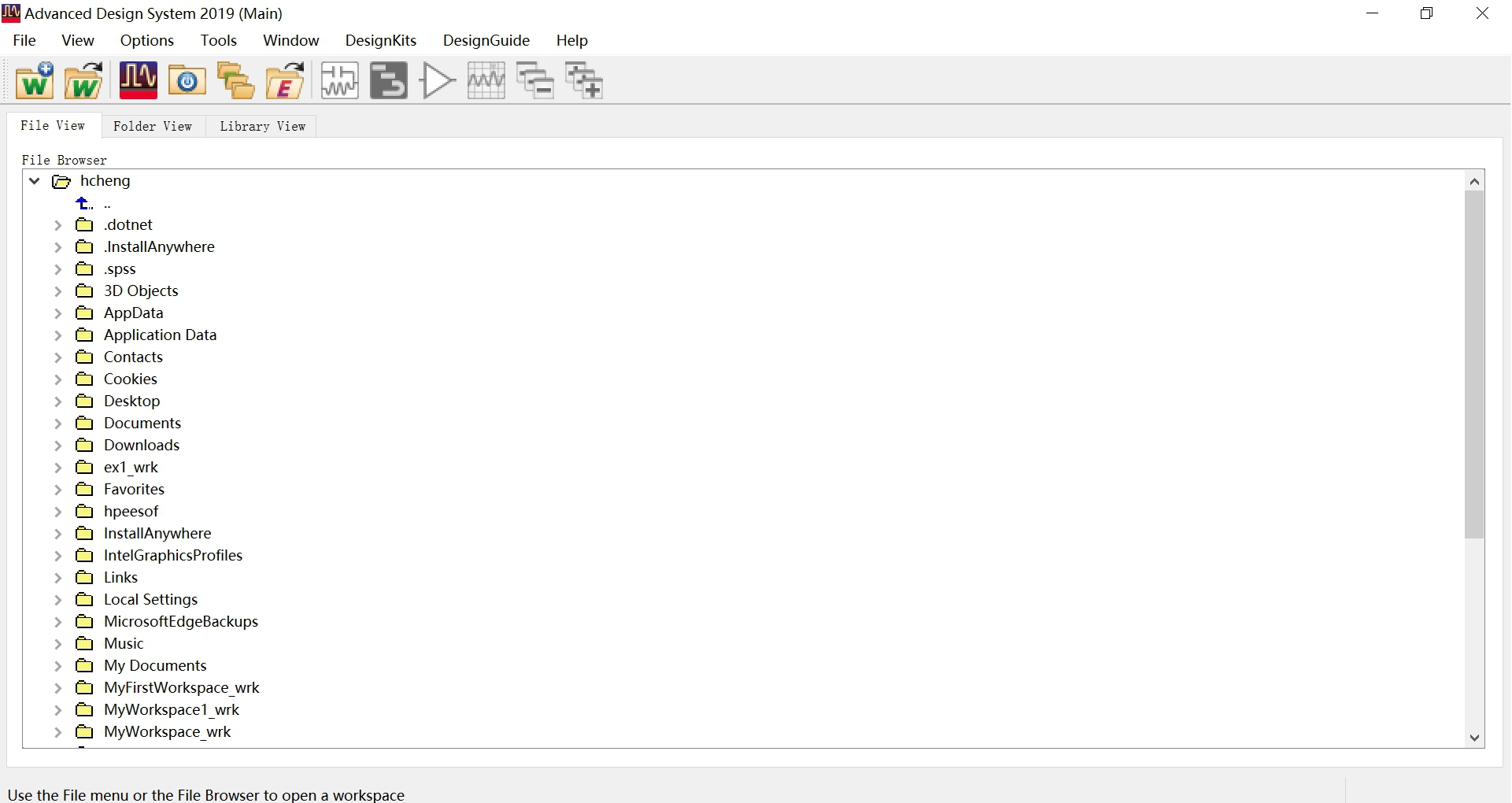Viewport: 1512px width, 803px height.
Task: Click the file browser scroll up arrow
Action: [1474, 182]
